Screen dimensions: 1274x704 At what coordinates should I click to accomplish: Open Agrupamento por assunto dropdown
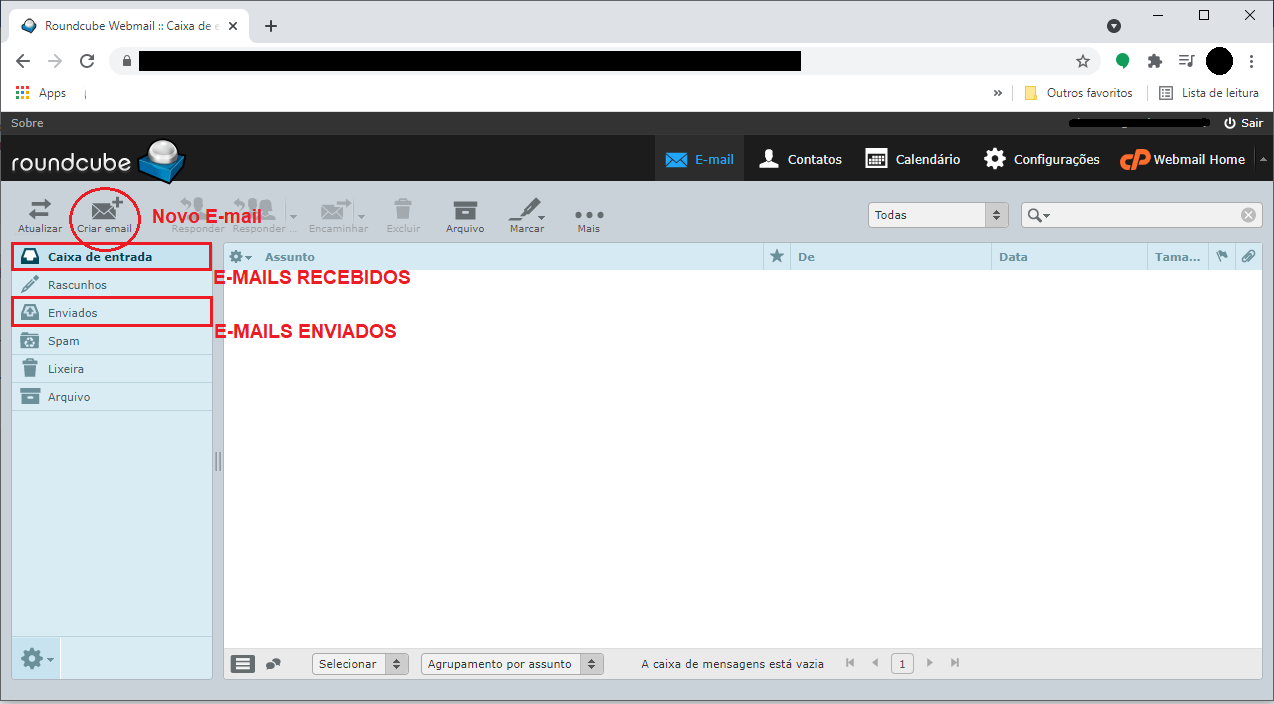512,664
